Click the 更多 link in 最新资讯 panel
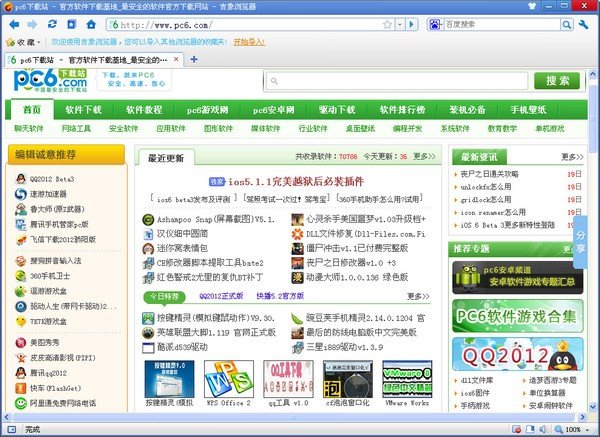Viewport: 600px width, 437px height. (572, 156)
